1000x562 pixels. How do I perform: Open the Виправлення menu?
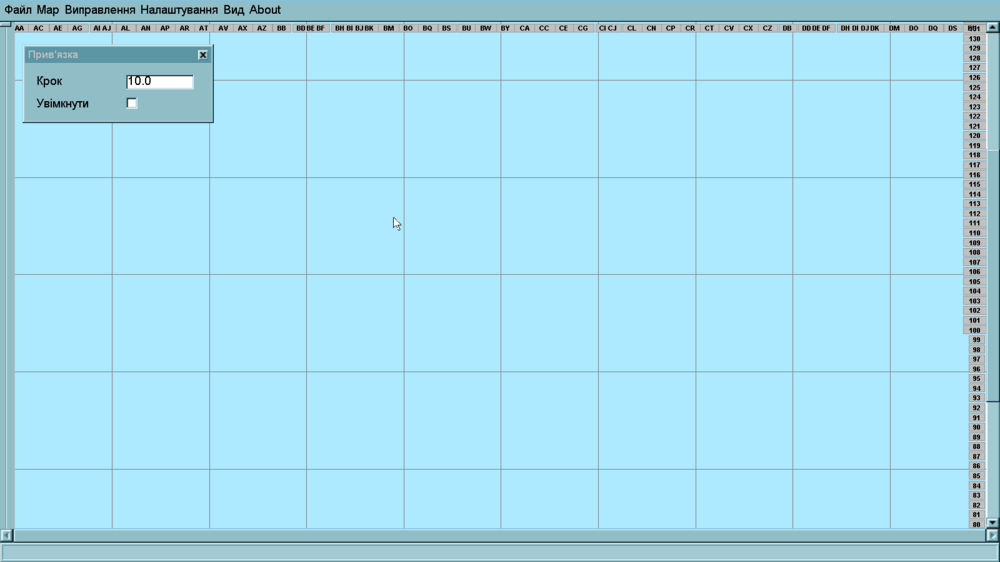click(100, 10)
